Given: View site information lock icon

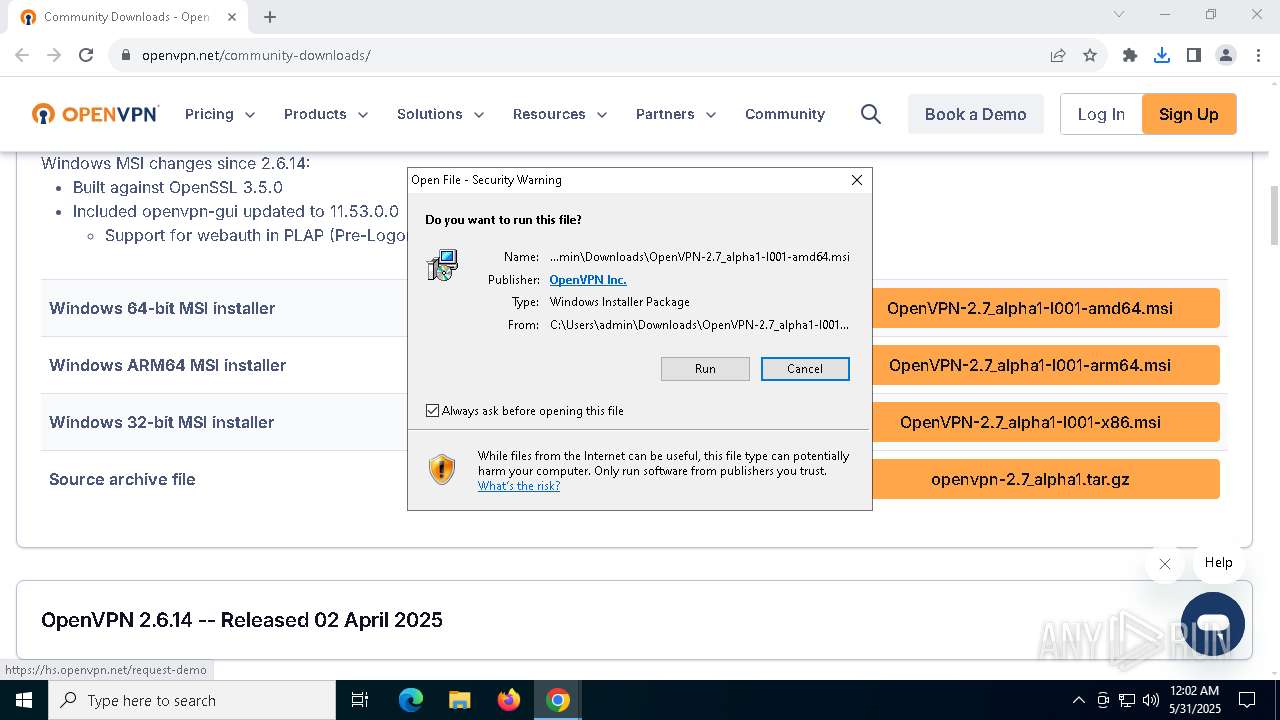Looking at the screenshot, I should pyautogui.click(x=126, y=56).
